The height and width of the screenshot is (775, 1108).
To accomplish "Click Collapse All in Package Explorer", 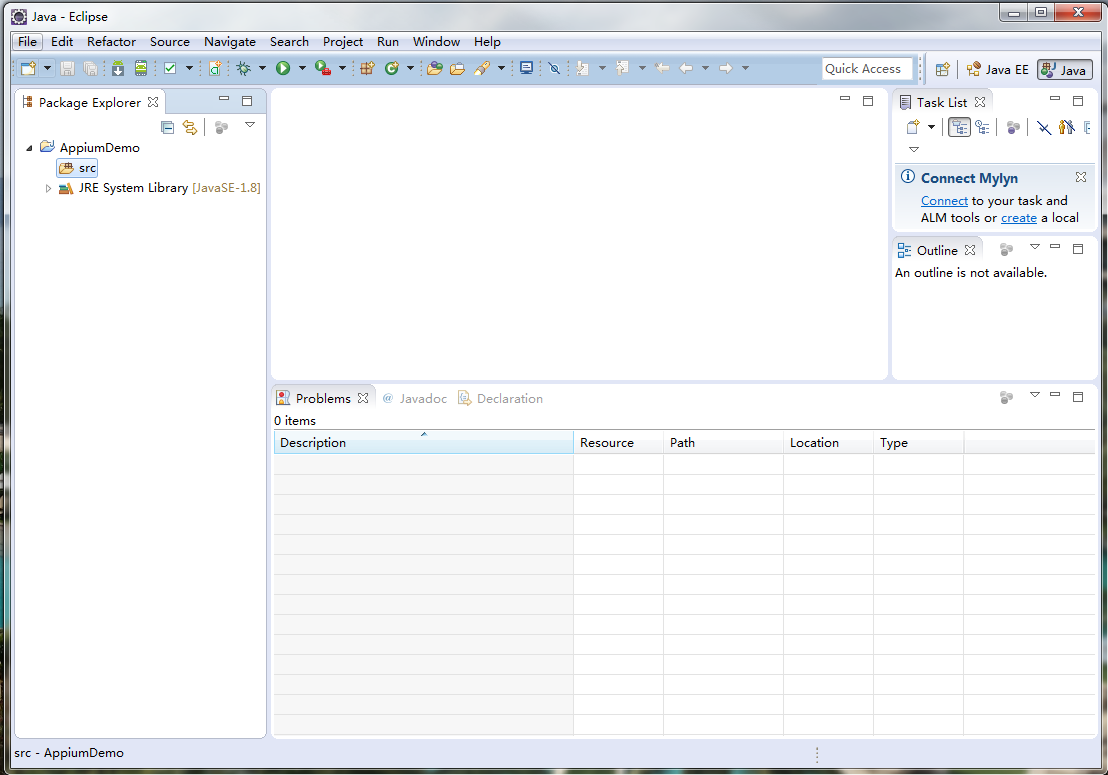I will [x=167, y=127].
